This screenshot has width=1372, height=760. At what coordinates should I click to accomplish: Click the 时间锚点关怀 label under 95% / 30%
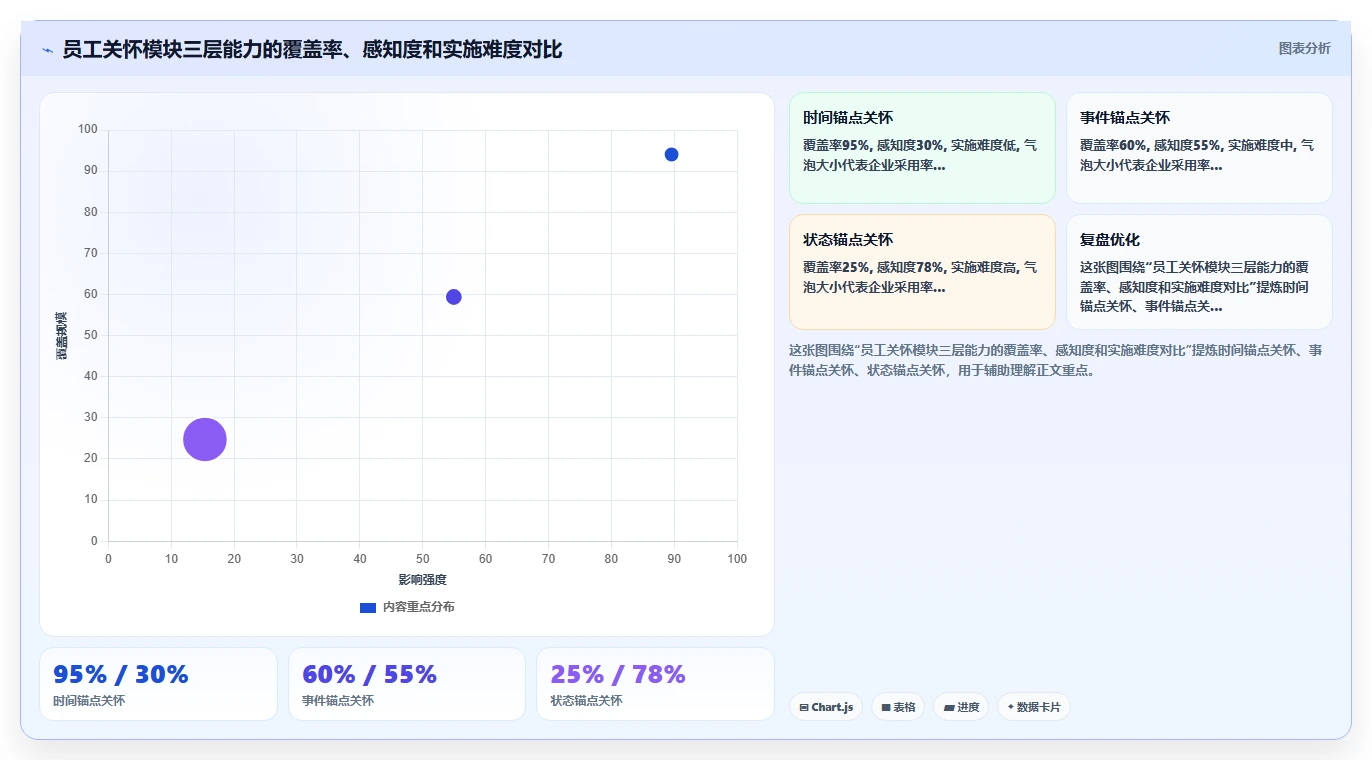(89, 701)
